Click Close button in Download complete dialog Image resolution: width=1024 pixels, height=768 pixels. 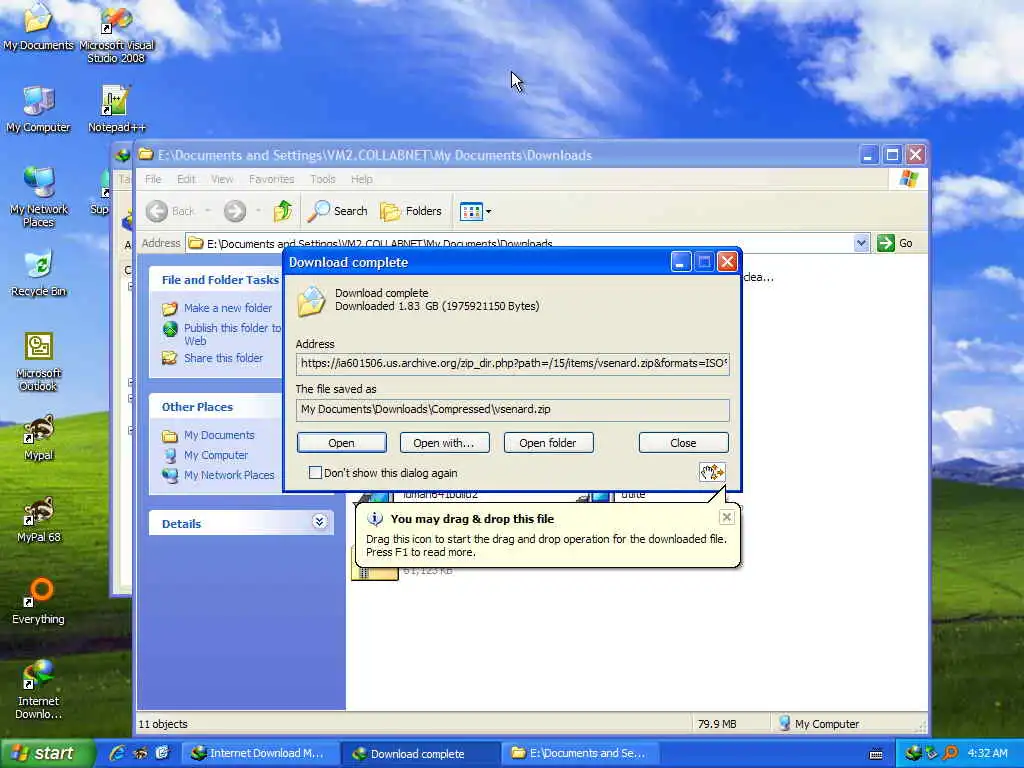[x=683, y=443]
